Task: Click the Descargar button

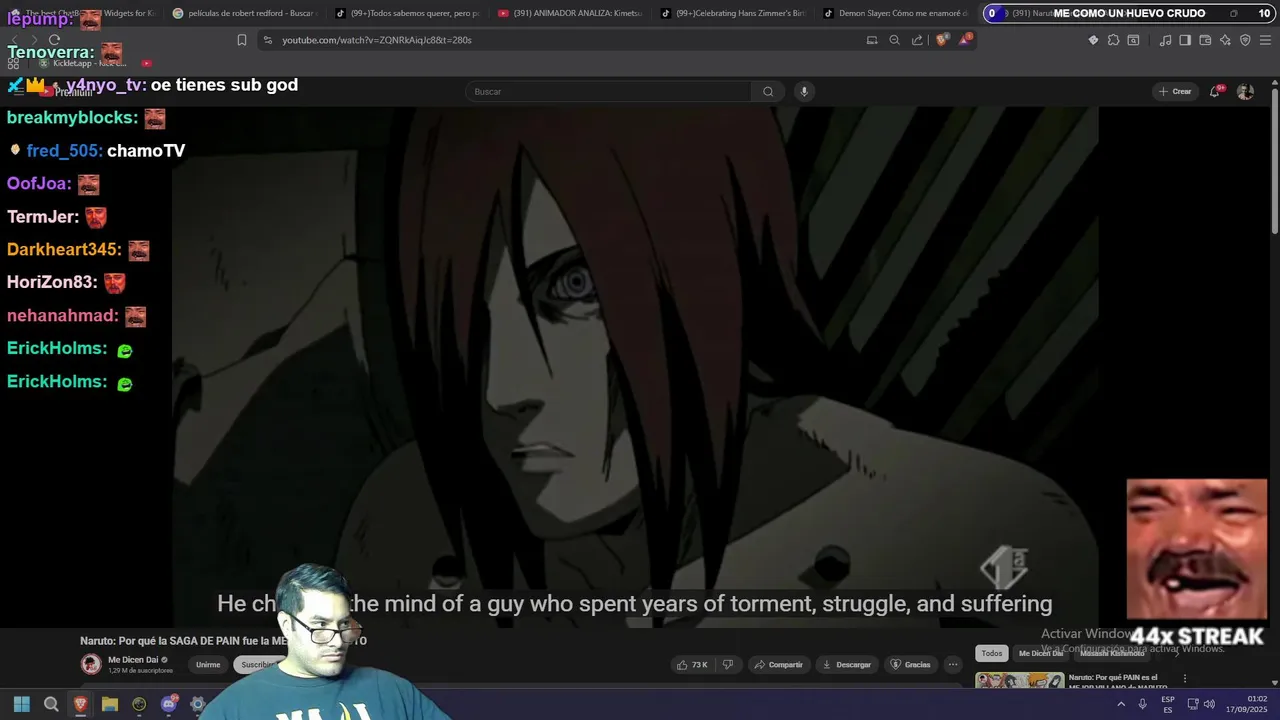Action: [x=846, y=664]
